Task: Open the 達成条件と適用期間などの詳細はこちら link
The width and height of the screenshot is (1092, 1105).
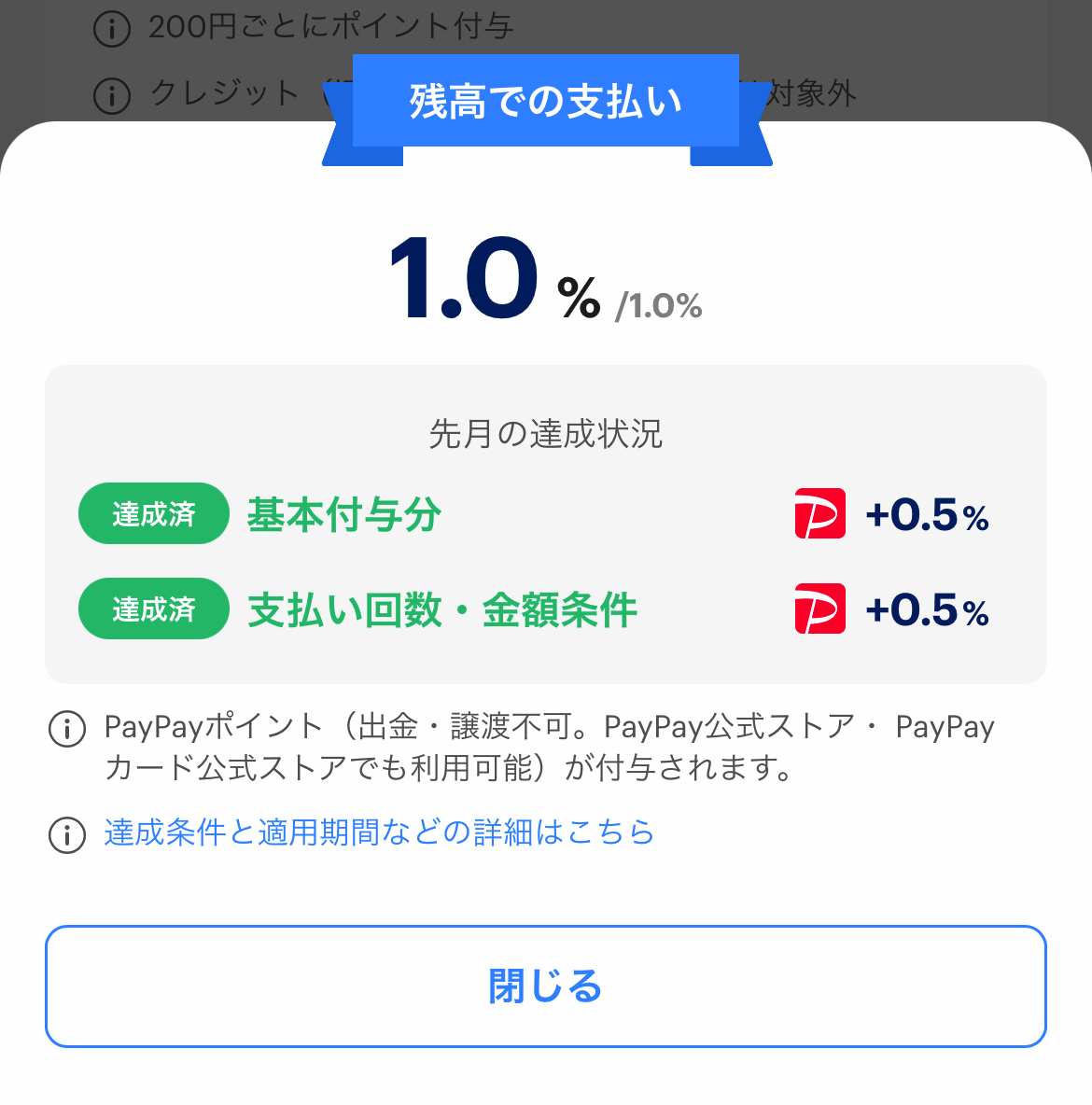Action: coord(379,832)
